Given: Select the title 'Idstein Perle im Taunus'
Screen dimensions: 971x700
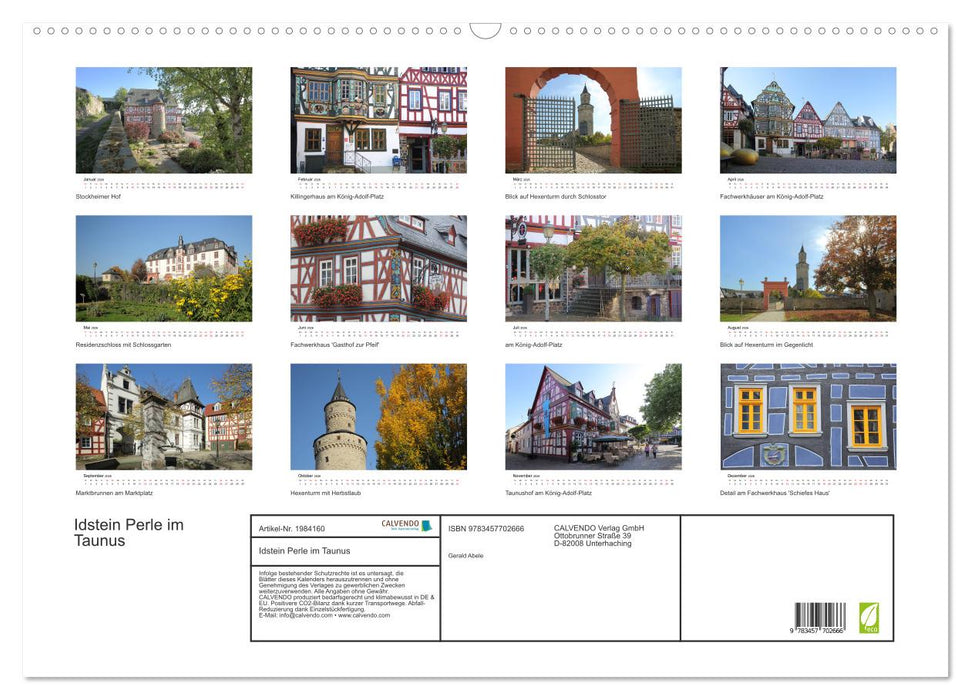Looking at the screenshot, I should (x=127, y=532).
